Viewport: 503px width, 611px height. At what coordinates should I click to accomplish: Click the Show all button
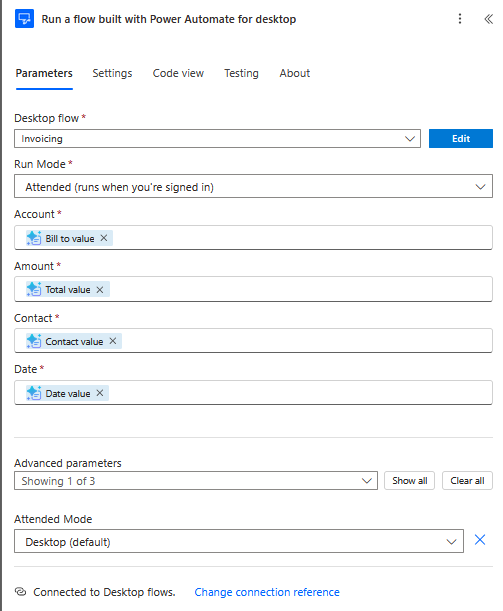(409, 481)
